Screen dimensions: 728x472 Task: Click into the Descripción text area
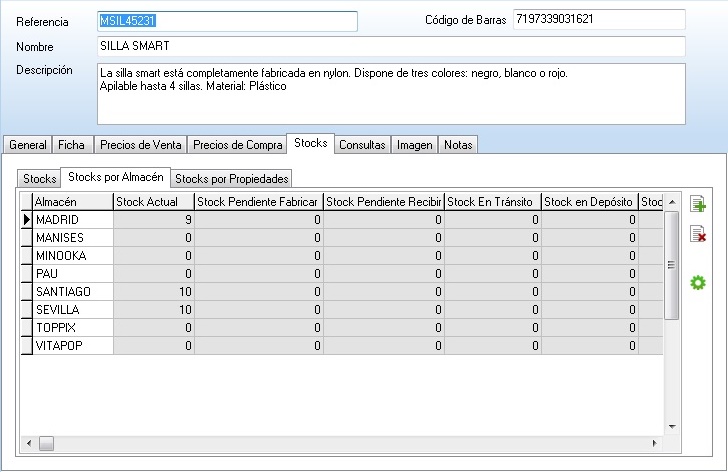pyautogui.click(x=390, y=94)
